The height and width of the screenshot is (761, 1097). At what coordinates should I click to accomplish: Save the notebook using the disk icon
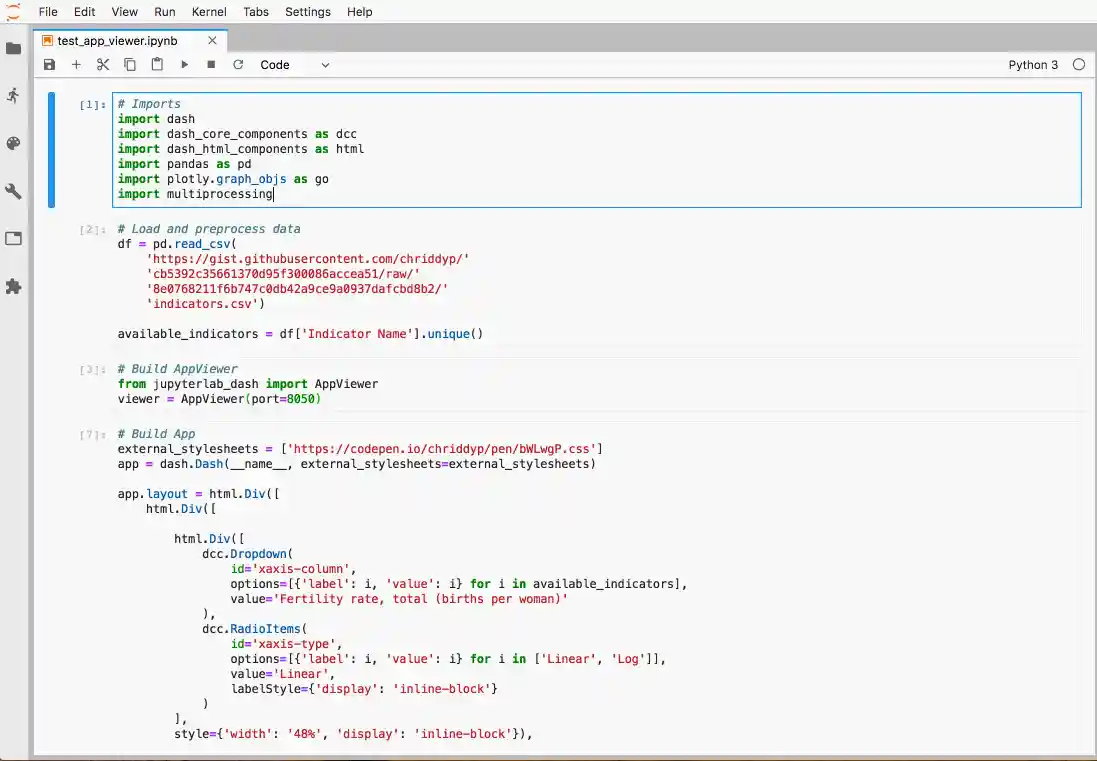[x=49, y=64]
